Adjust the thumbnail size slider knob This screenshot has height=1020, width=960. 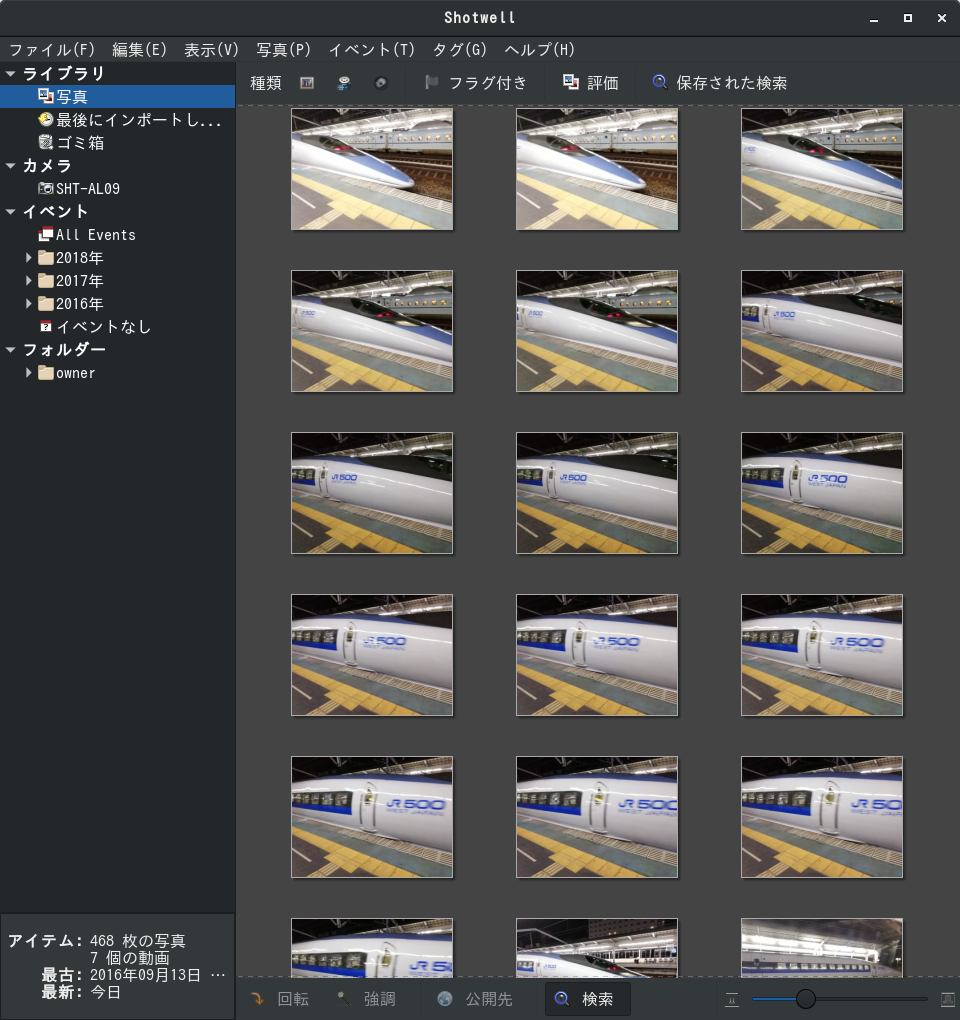tap(805, 999)
